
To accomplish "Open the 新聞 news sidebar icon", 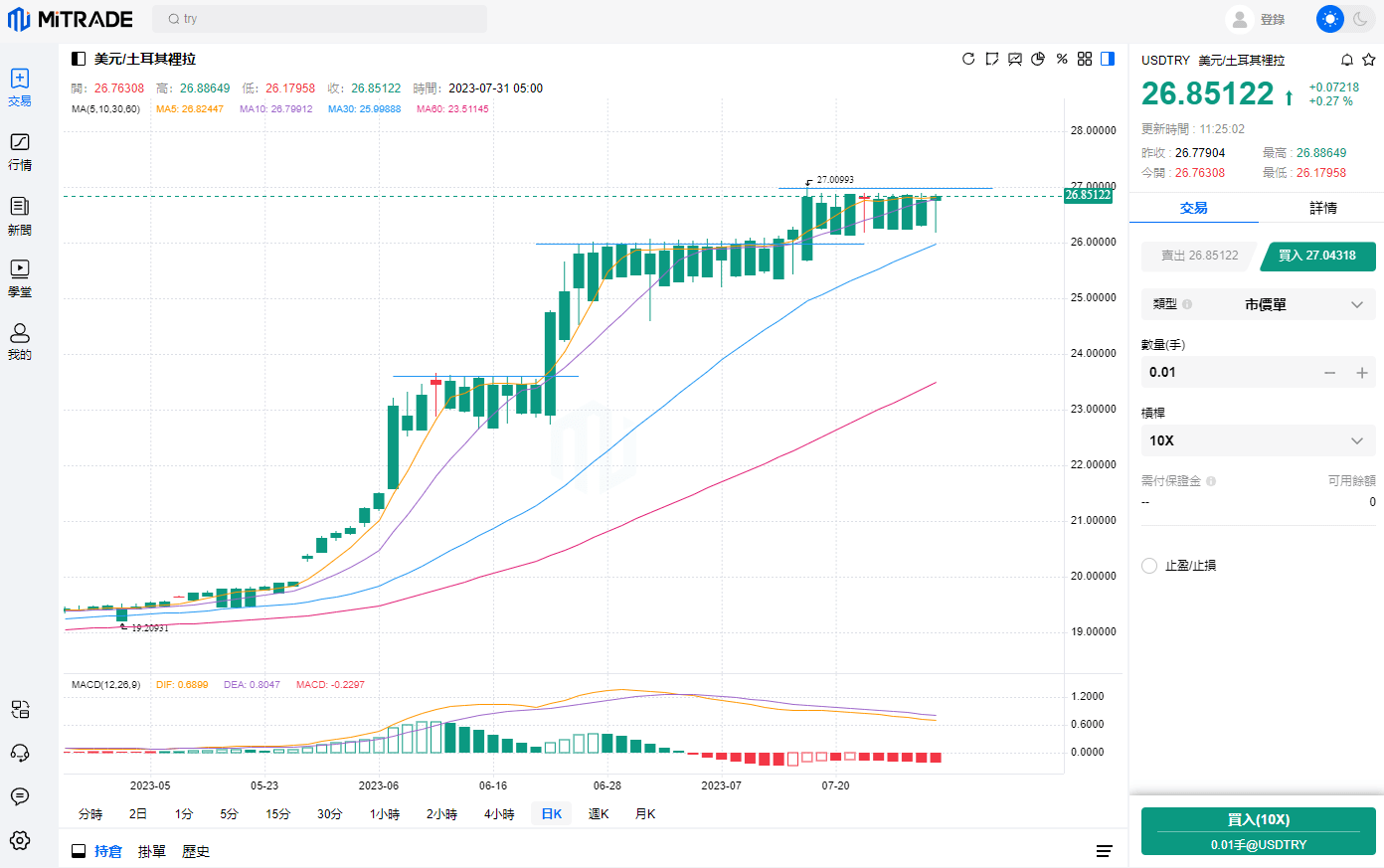I will (x=20, y=214).
